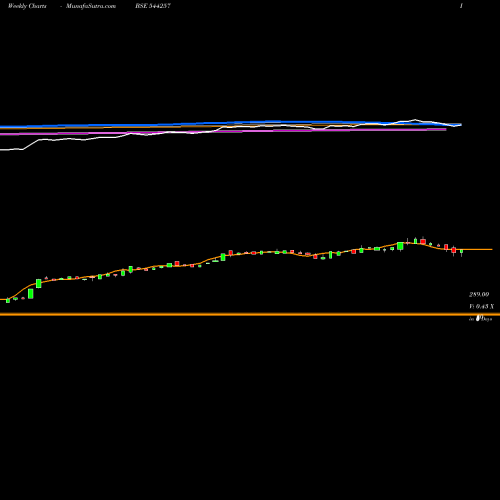Click the 'BSE 544257' symbol text

click(153, 6)
